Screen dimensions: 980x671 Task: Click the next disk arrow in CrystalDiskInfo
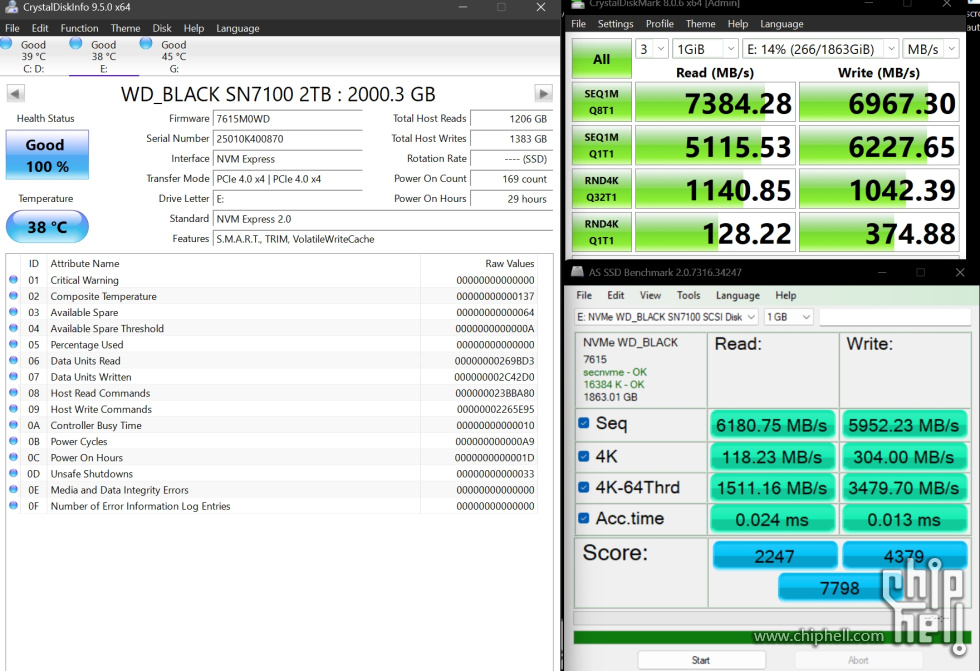pyautogui.click(x=544, y=94)
